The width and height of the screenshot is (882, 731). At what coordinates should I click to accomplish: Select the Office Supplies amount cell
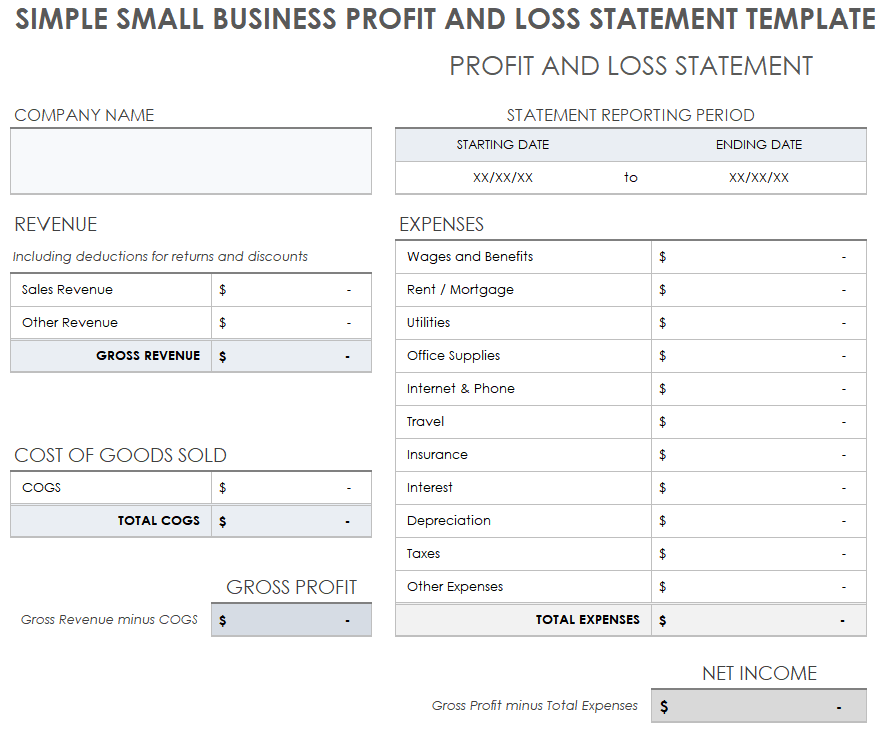(758, 356)
